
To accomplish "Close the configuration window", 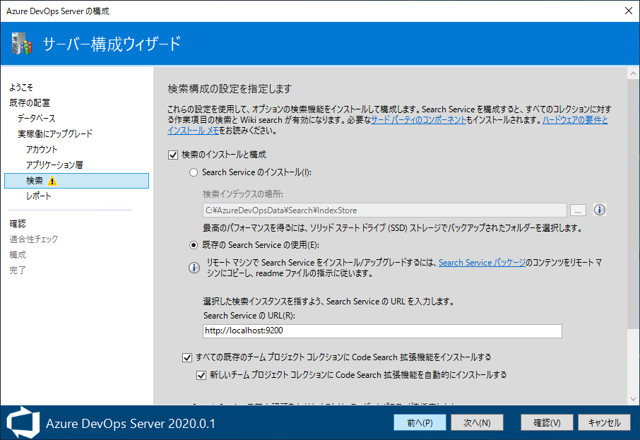I will point(629,11).
